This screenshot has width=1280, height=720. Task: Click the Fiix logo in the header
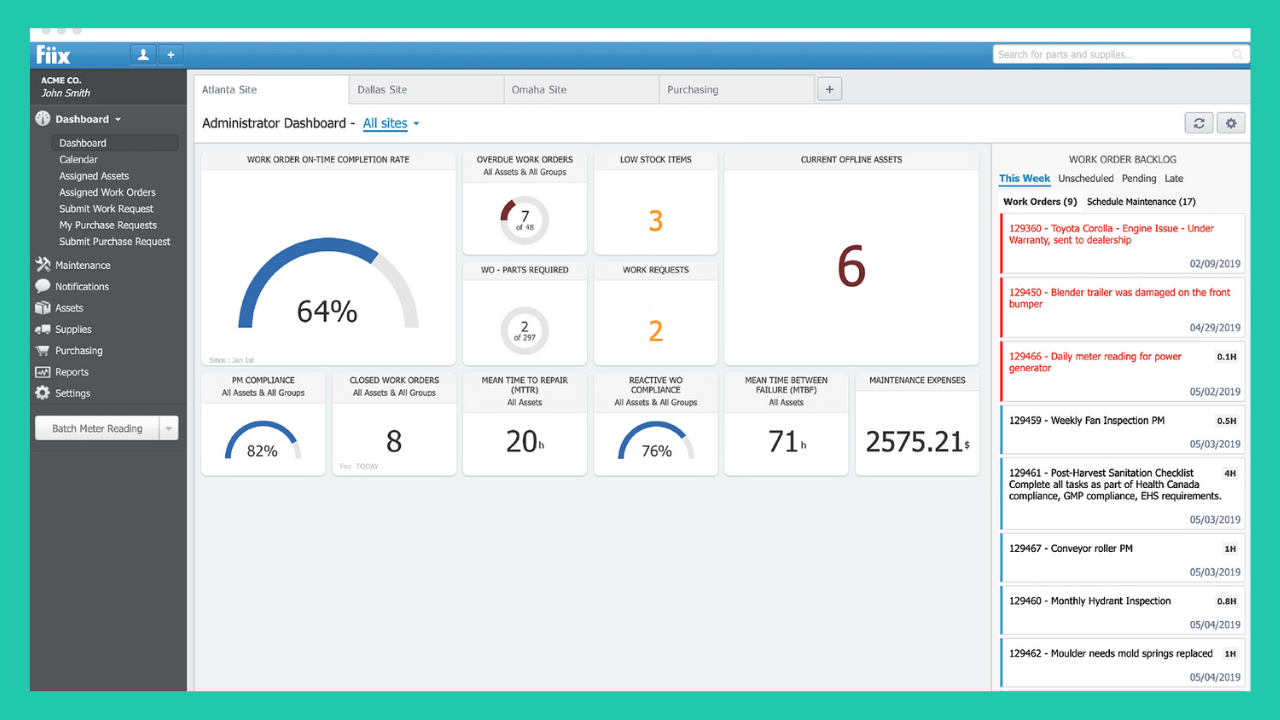(52, 54)
